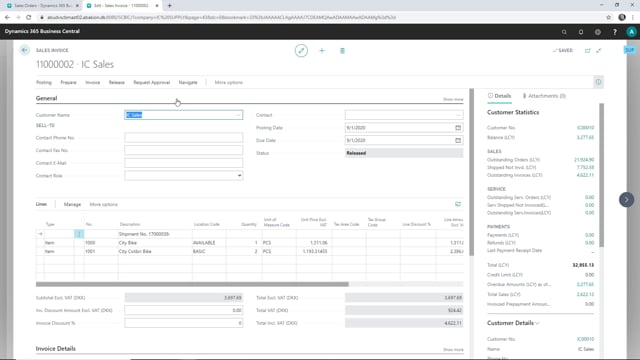Open the Posting Date calendar picker
640x360 pixels.
(x=458, y=128)
